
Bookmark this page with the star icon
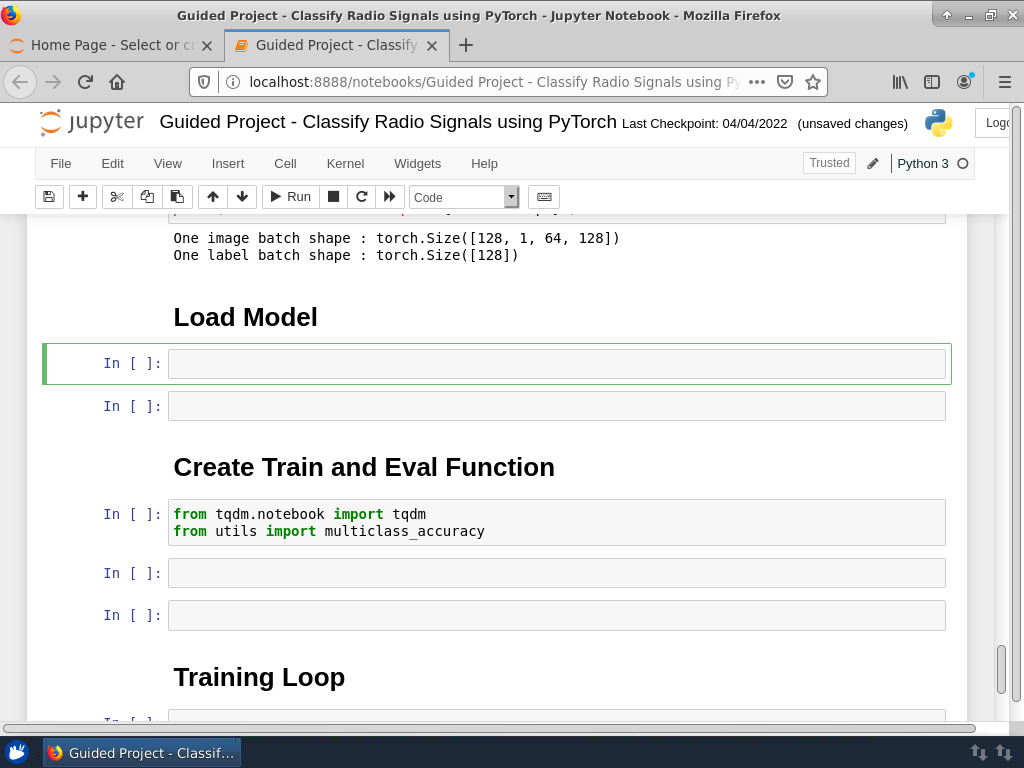[x=812, y=82]
